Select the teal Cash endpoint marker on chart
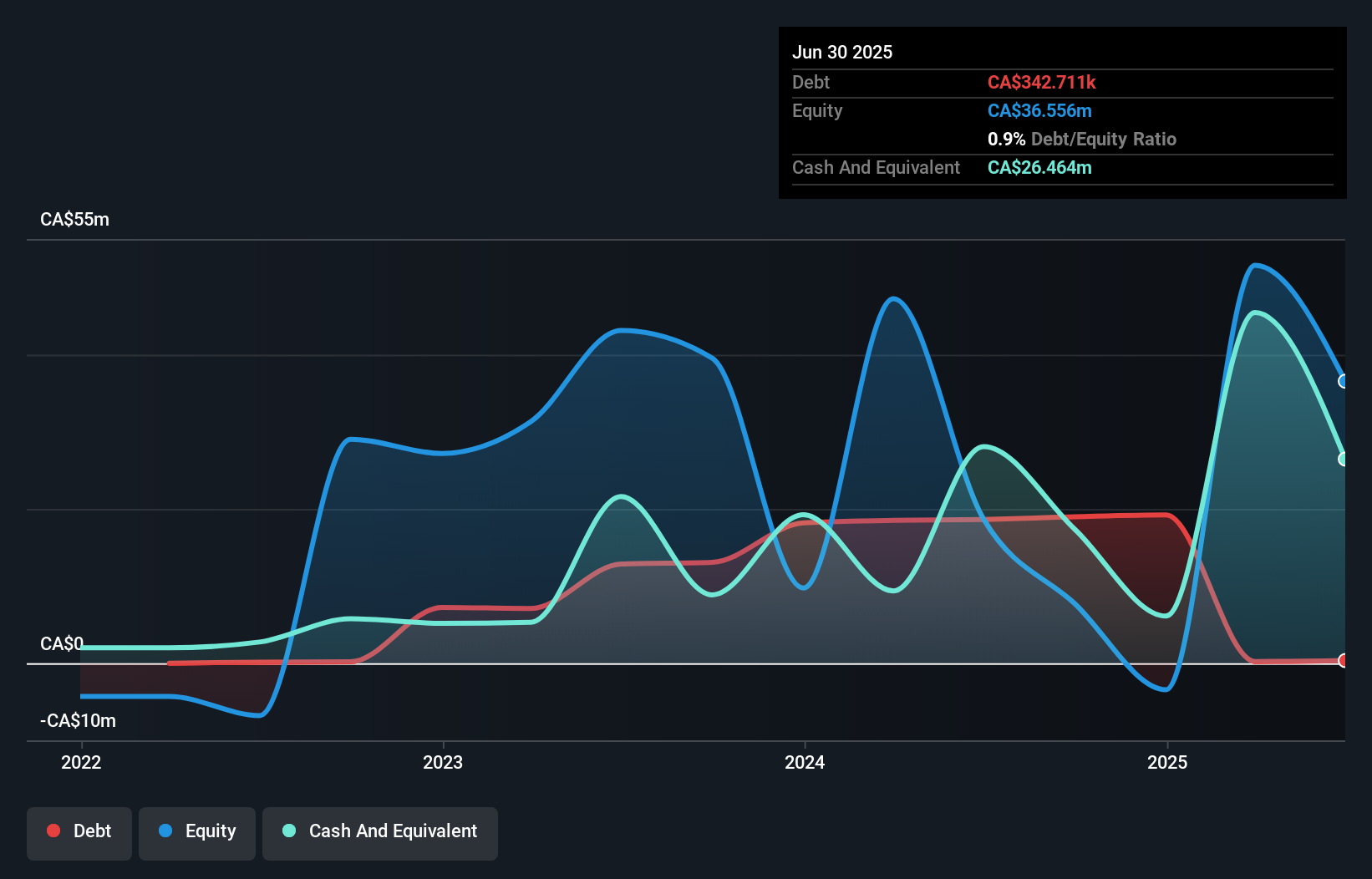The image size is (1372, 879). [1344, 459]
